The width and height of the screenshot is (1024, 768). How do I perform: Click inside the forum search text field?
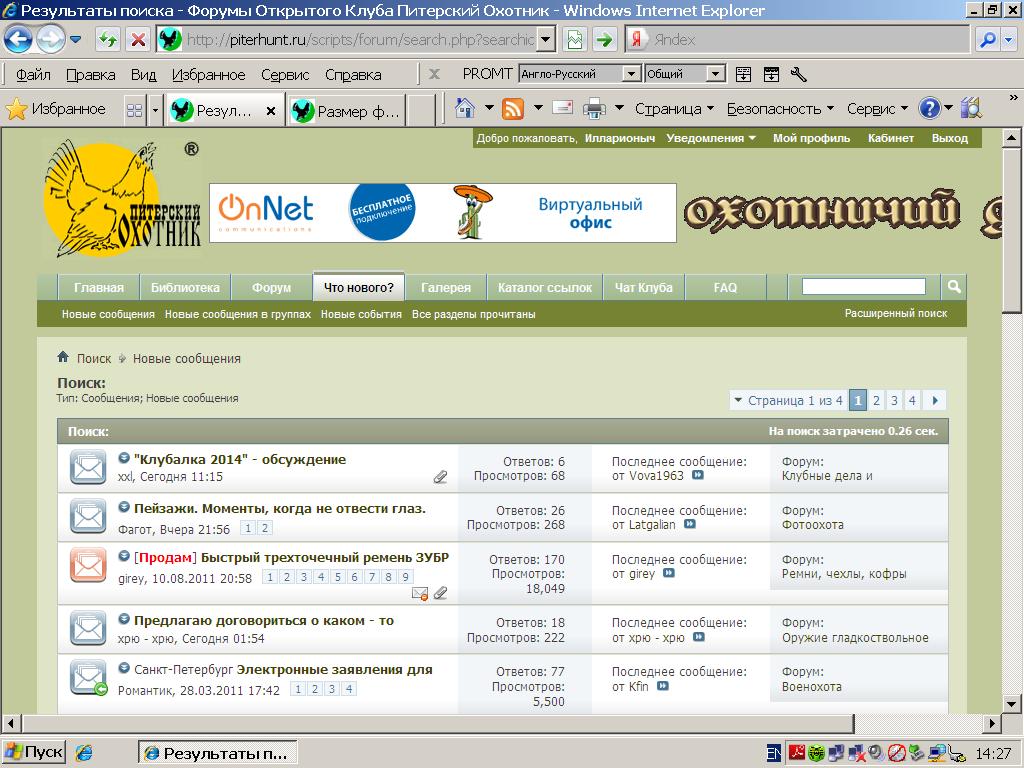click(863, 287)
